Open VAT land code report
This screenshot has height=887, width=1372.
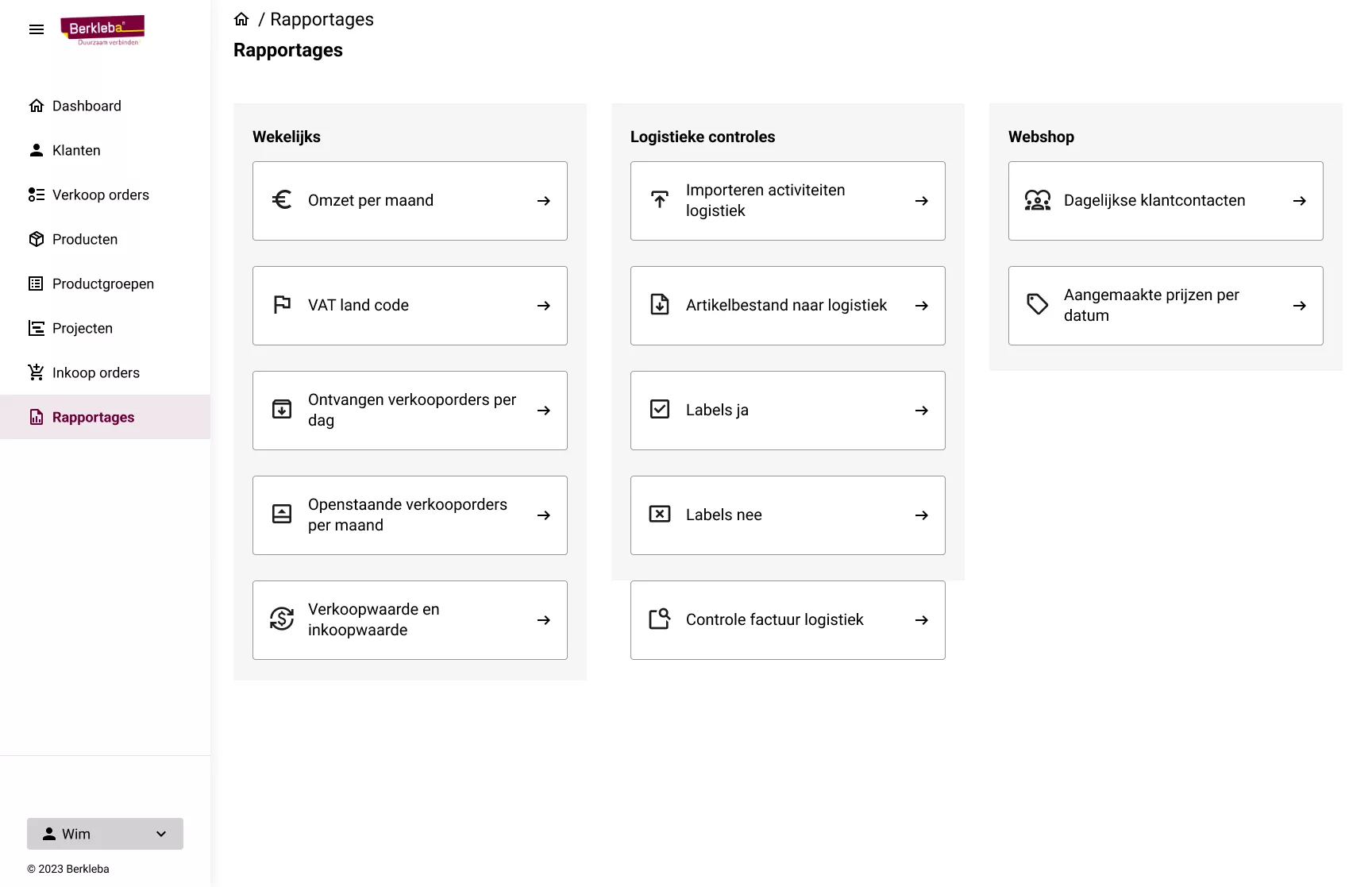pos(410,306)
